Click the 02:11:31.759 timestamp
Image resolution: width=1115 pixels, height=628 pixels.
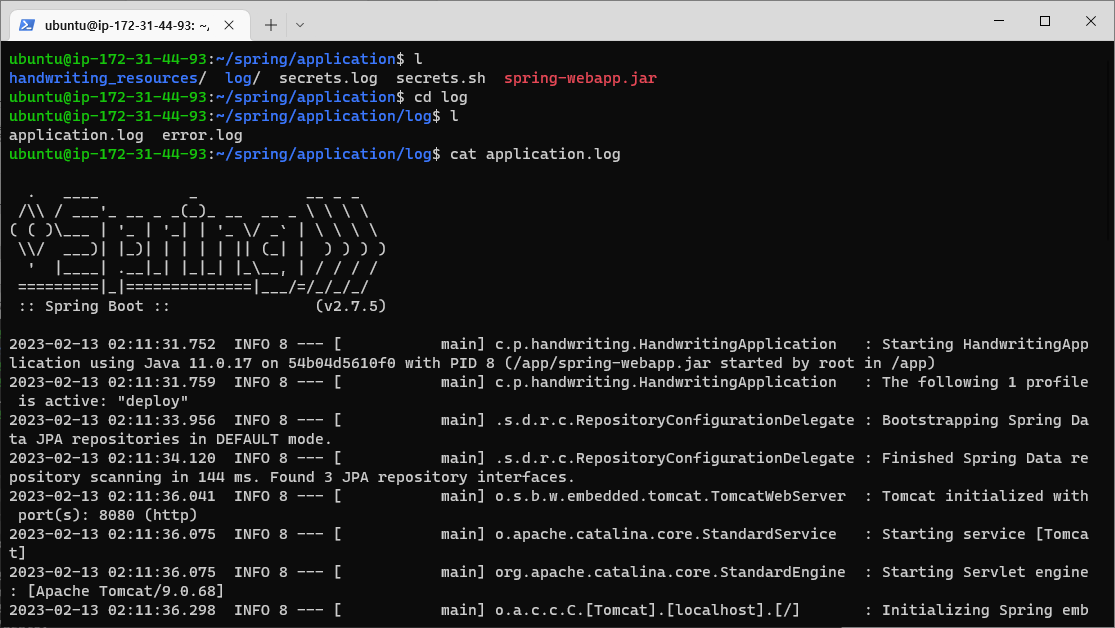[x=162, y=383]
